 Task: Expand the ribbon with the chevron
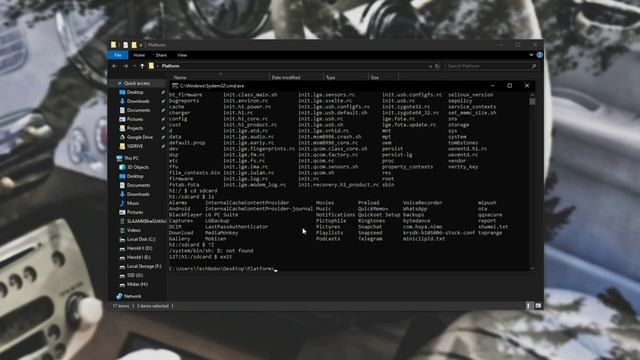coord(531,55)
